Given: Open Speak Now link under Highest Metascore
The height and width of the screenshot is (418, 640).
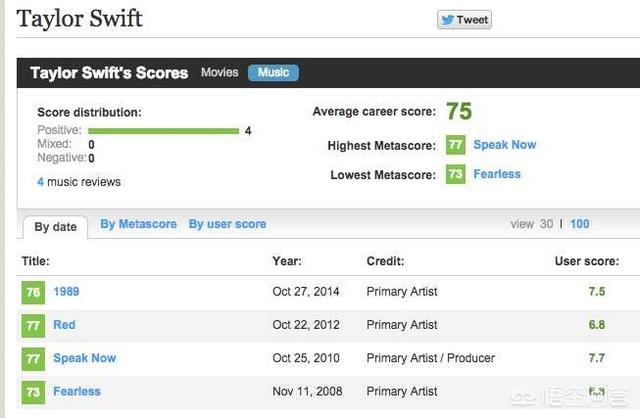Looking at the screenshot, I should click(505, 145).
